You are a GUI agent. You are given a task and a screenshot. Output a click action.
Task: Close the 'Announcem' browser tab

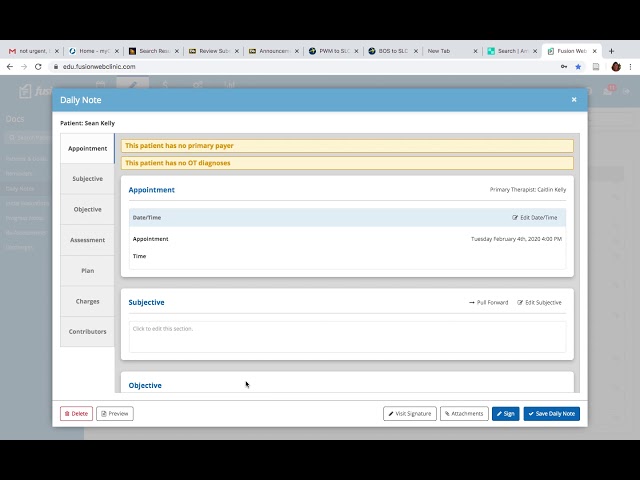tap(297, 51)
